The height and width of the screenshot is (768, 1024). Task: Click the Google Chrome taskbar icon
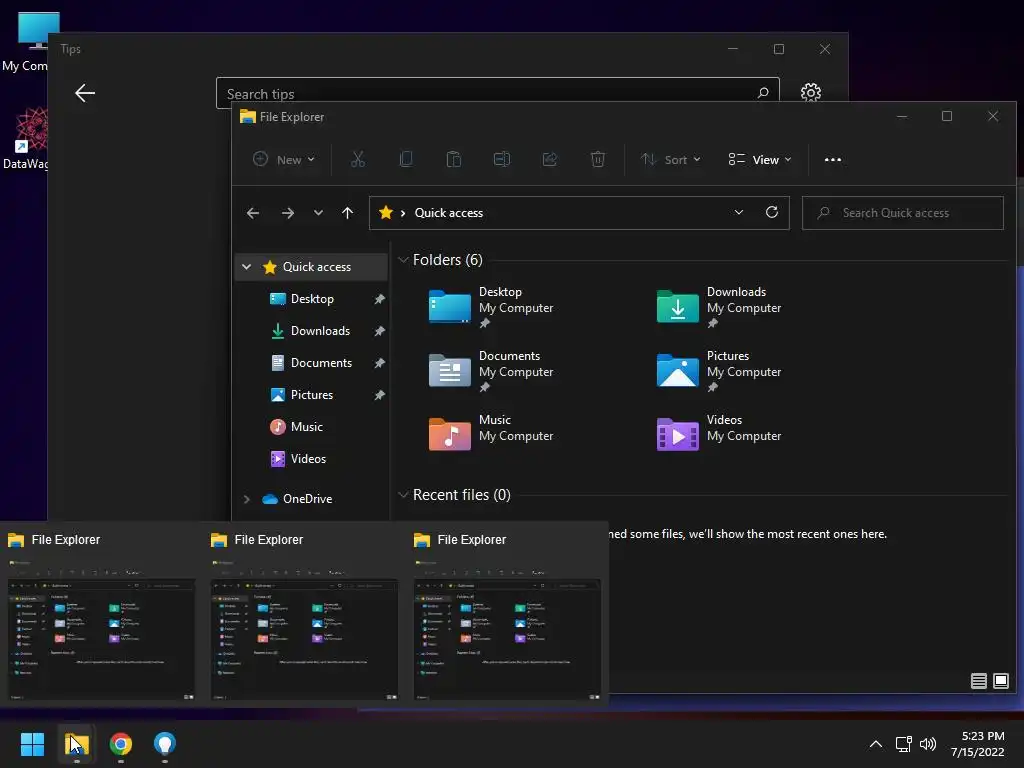pos(121,744)
